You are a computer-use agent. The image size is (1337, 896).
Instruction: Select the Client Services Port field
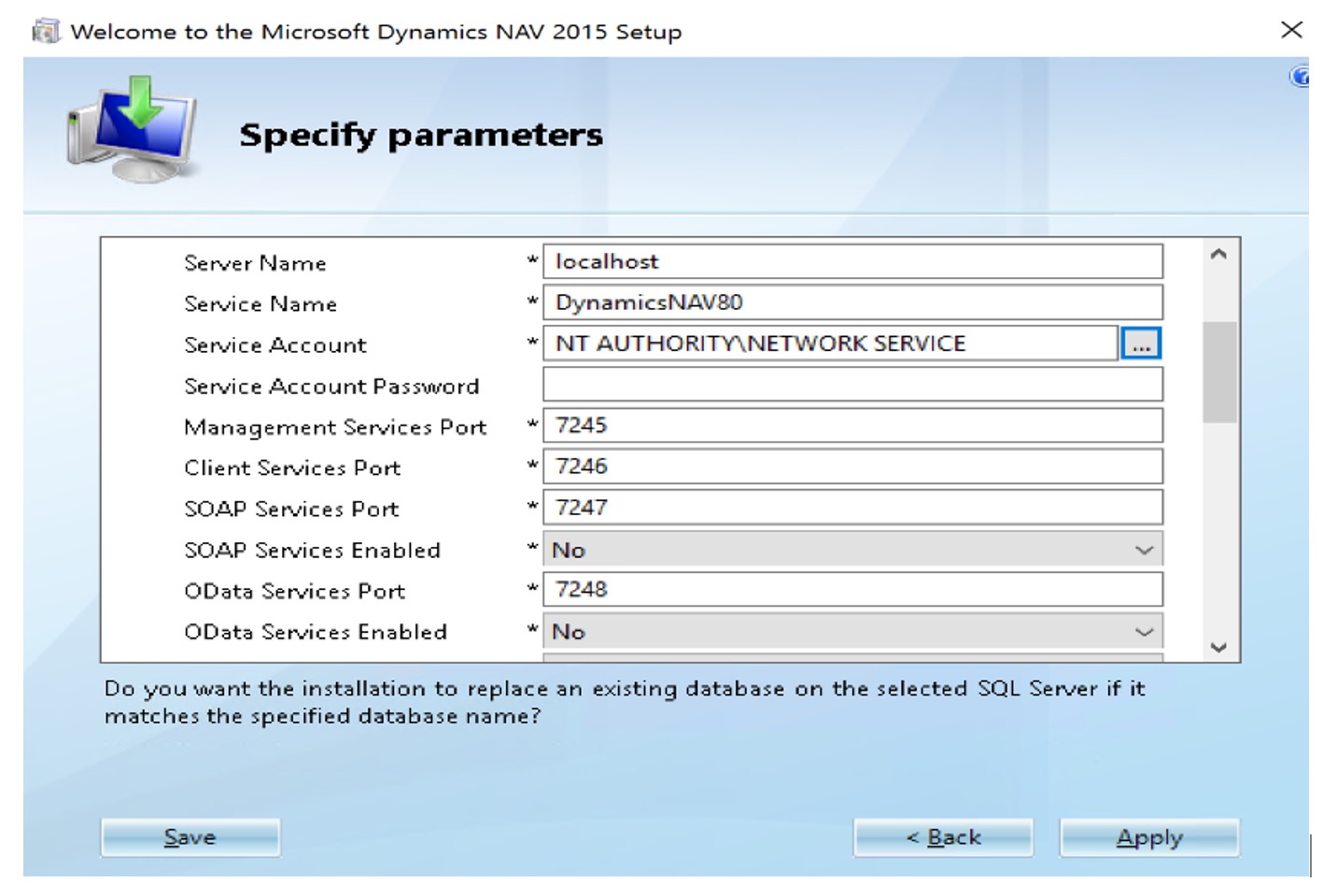coord(852,467)
